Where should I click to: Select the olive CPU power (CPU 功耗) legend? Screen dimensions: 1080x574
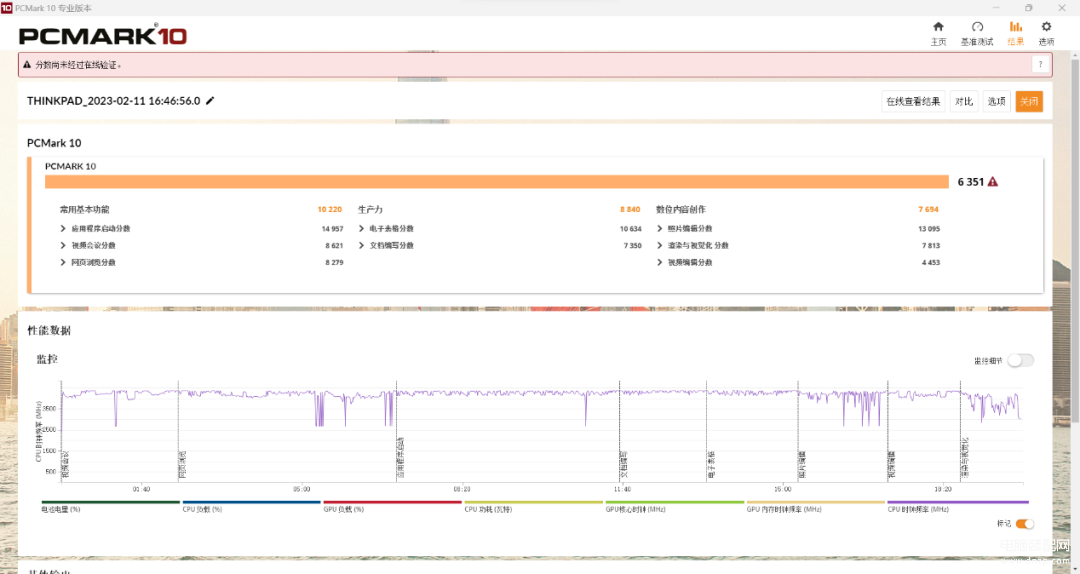[x=534, y=506]
